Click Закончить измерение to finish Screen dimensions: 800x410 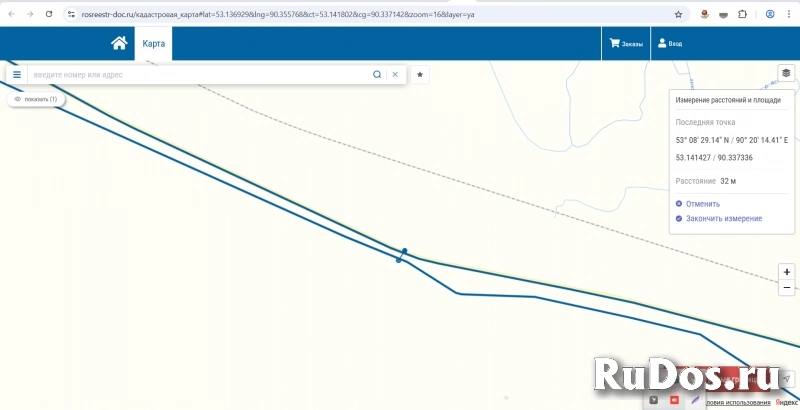(x=718, y=218)
